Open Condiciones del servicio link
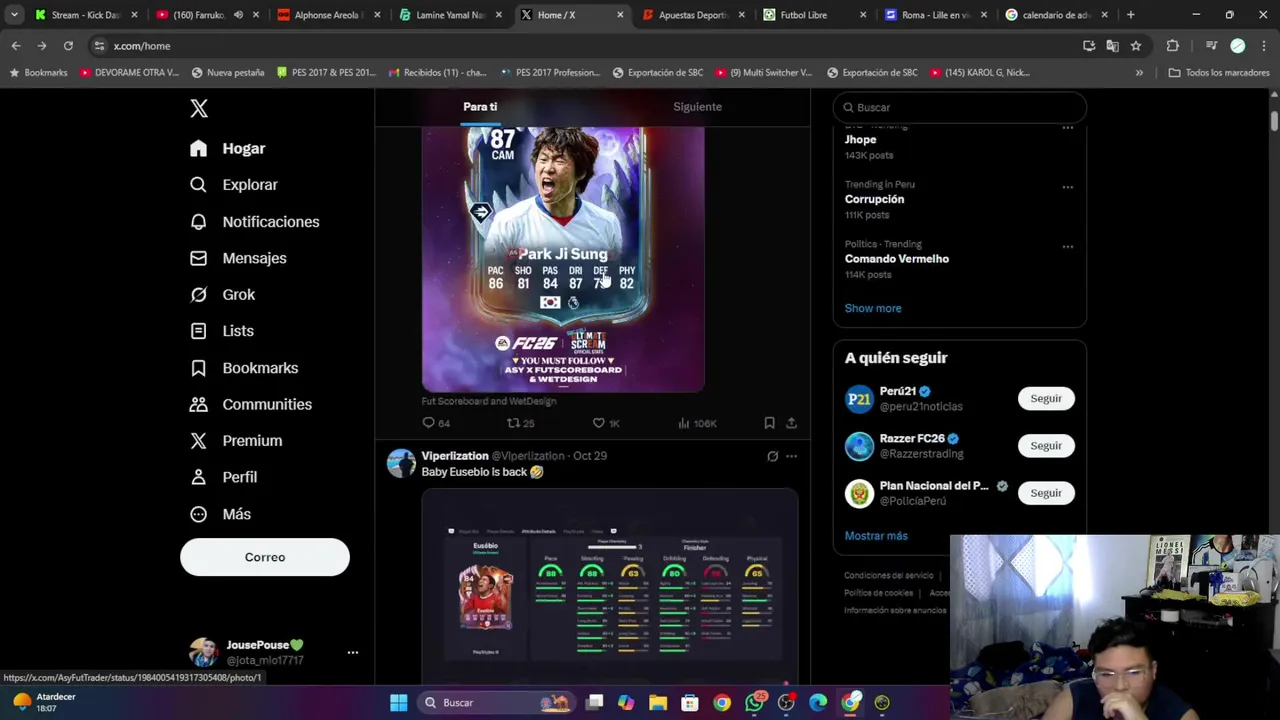The image size is (1280, 720). 889,576
